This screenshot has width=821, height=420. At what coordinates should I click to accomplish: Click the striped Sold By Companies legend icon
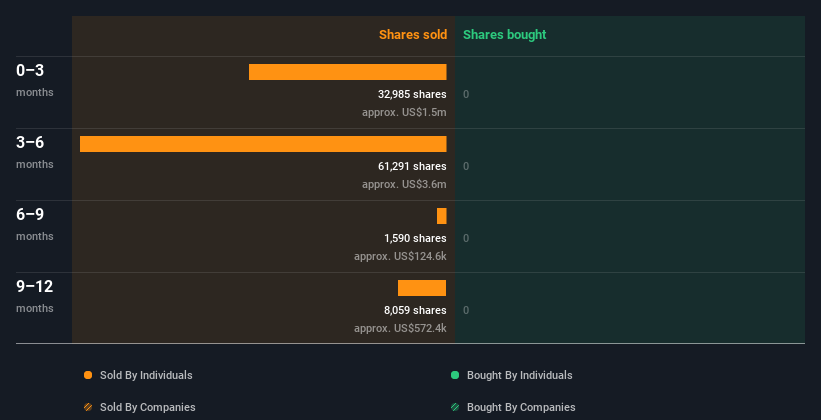[88, 407]
